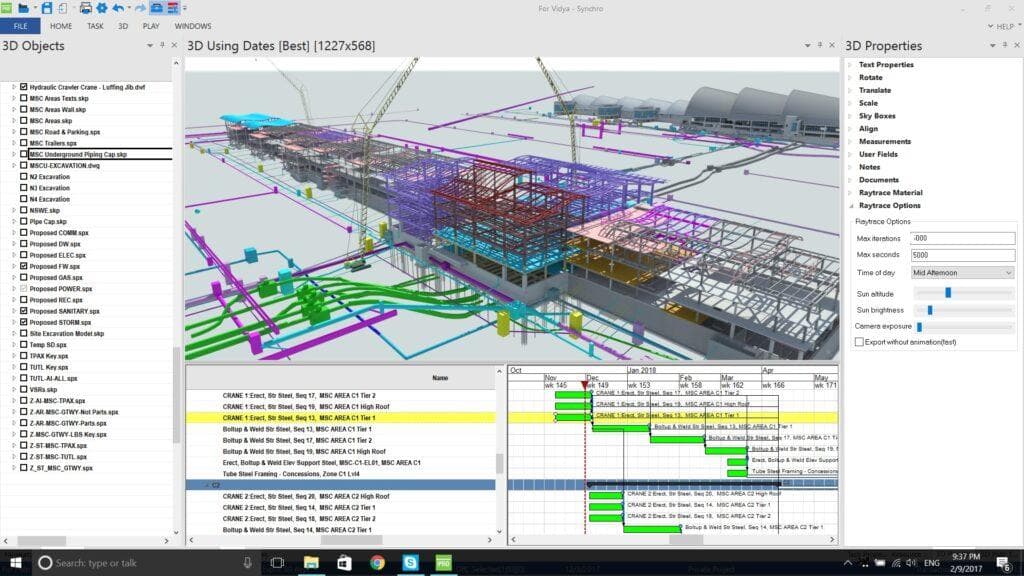Viewport: 1024px width, 576px height.
Task: Switch to the PLAY ribbon tab
Action: point(151,26)
